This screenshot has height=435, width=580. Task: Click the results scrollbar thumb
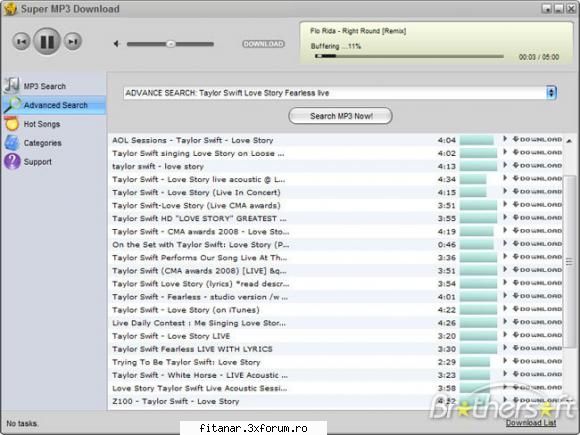(x=570, y=262)
